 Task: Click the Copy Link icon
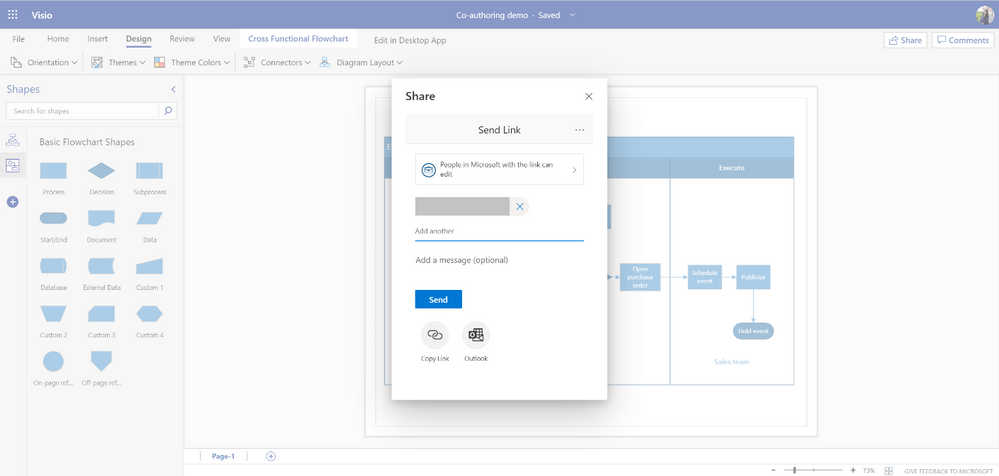pos(435,335)
